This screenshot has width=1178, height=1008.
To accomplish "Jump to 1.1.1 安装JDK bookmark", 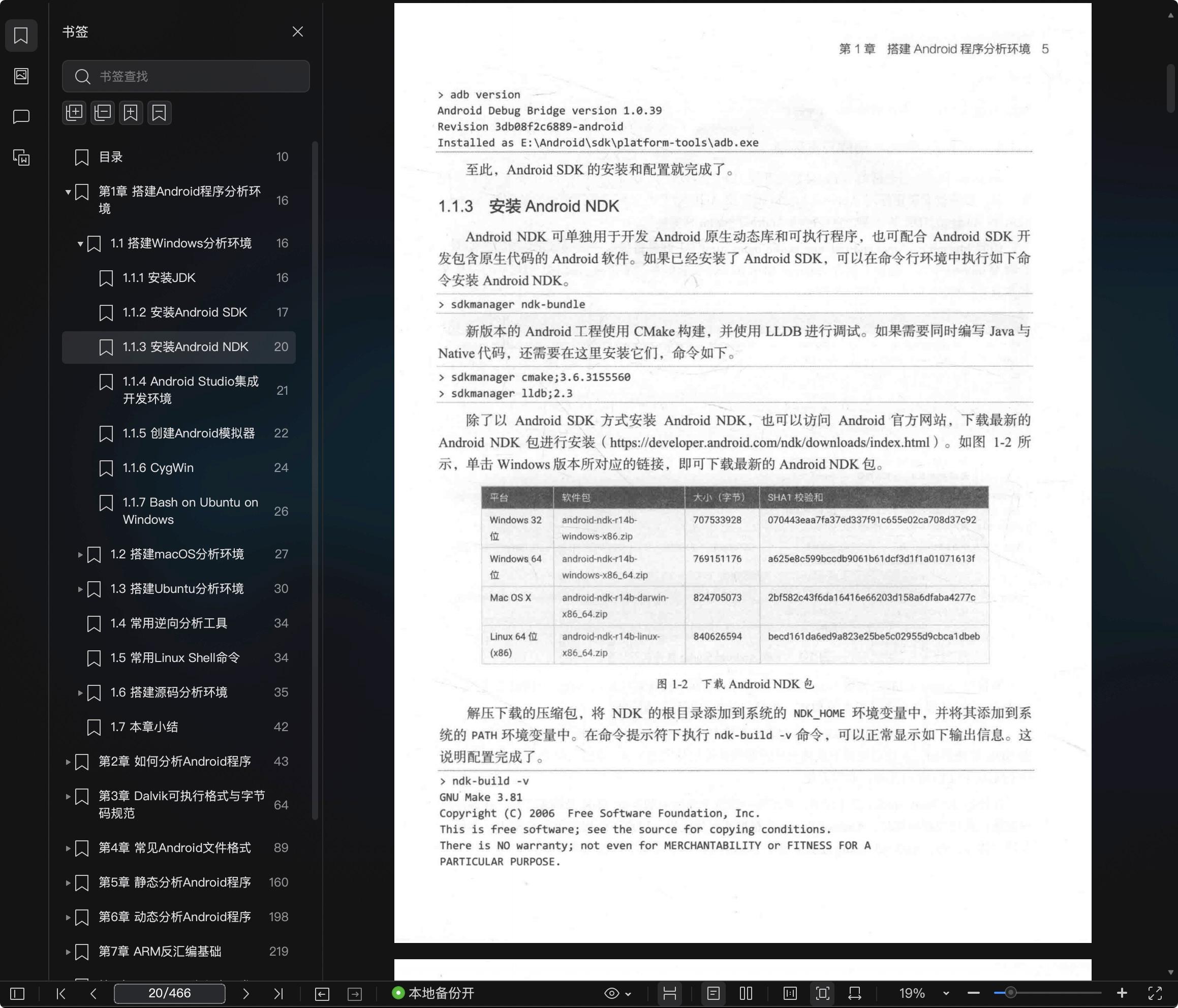I will coord(179,278).
